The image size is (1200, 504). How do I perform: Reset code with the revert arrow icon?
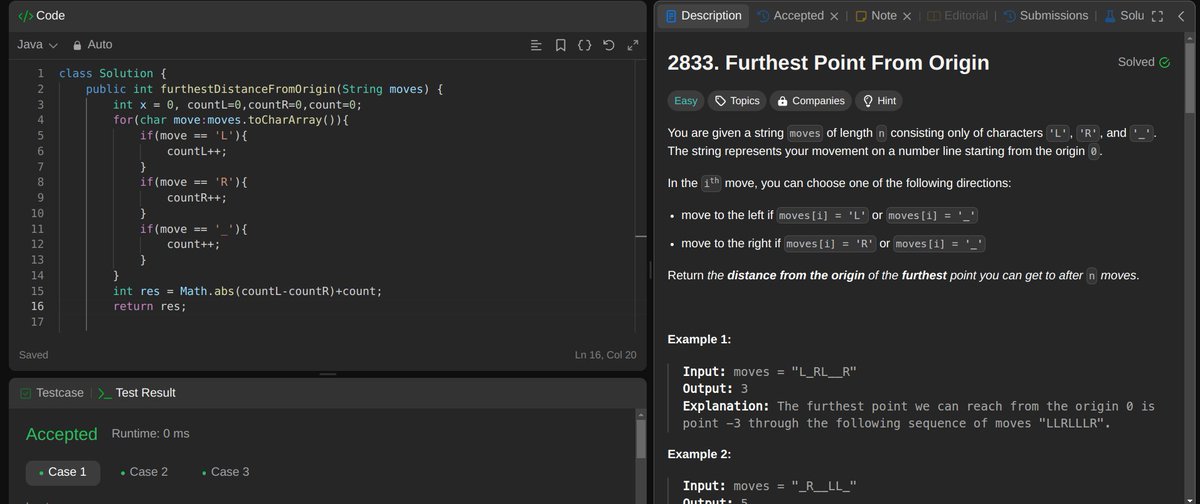pyautogui.click(x=608, y=45)
